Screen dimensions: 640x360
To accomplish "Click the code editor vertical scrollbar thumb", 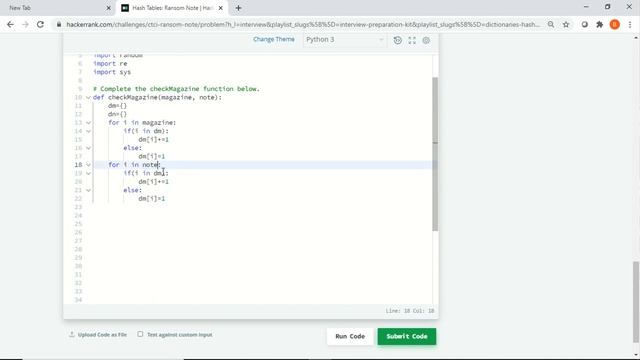I will [435, 154].
